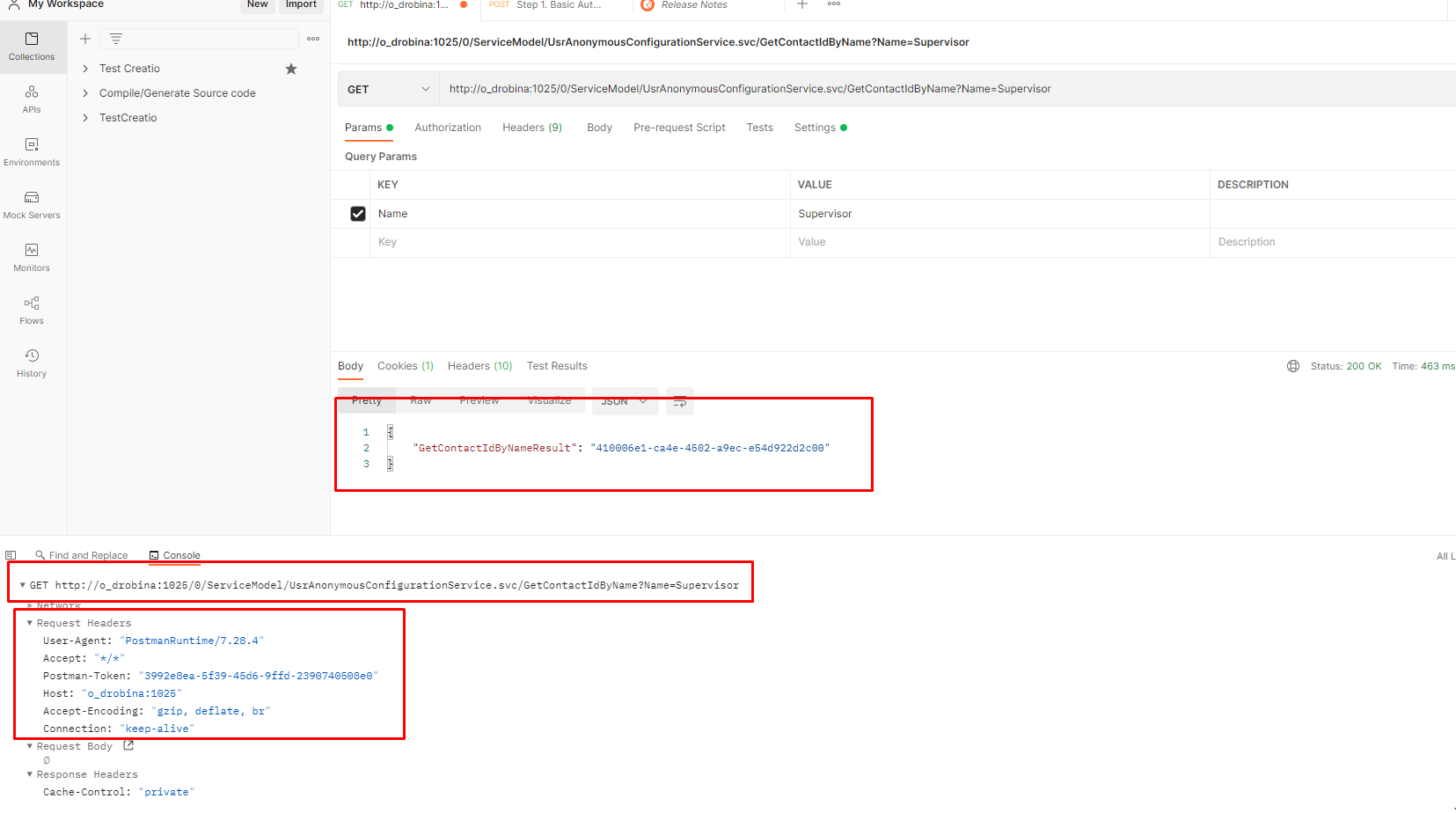Open the Environments panel
This screenshot has width=1456, height=813.
[x=32, y=151]
